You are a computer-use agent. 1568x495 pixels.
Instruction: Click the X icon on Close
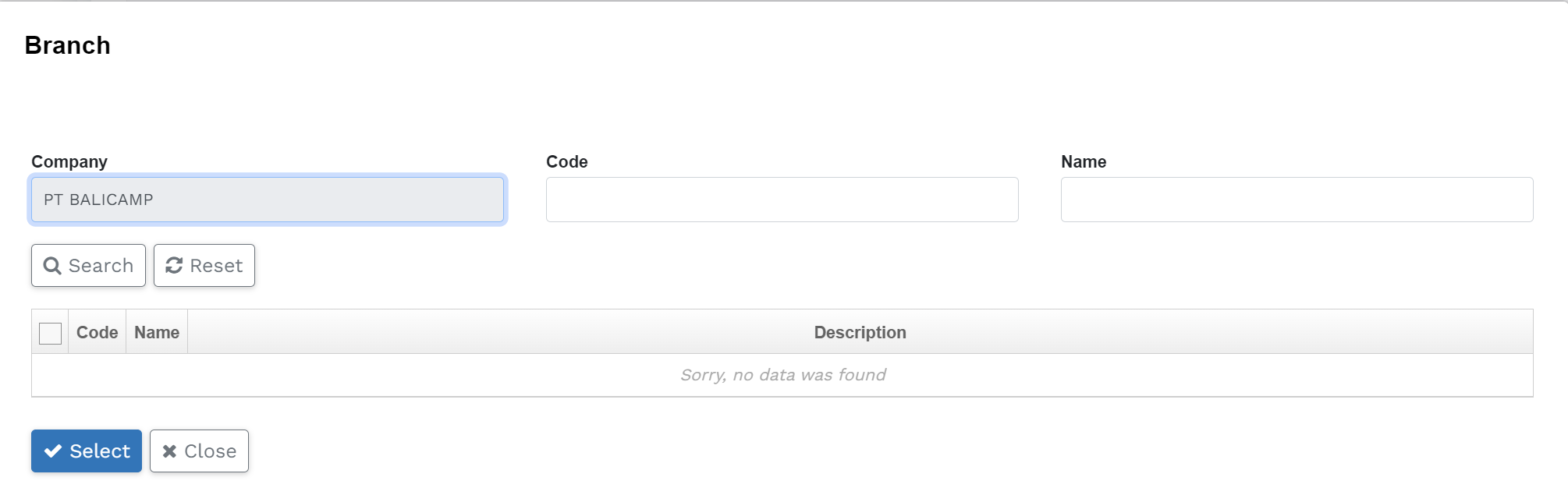(x=169, y=451)
